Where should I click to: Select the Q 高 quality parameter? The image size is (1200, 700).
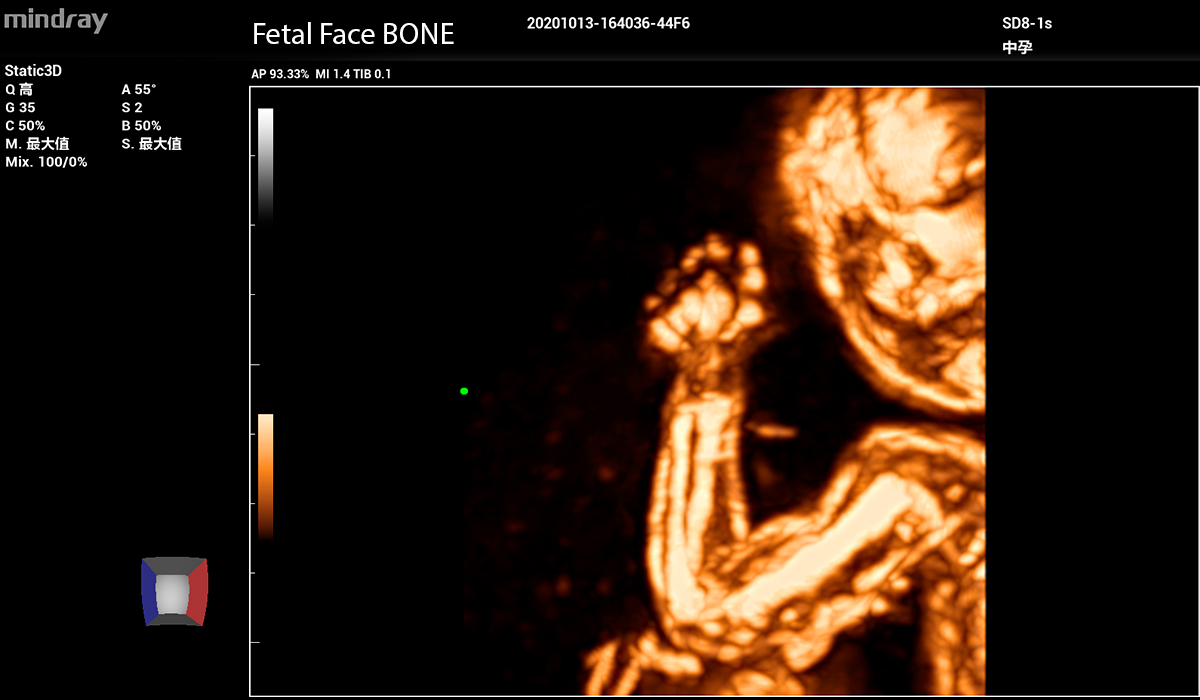point(19,90)
